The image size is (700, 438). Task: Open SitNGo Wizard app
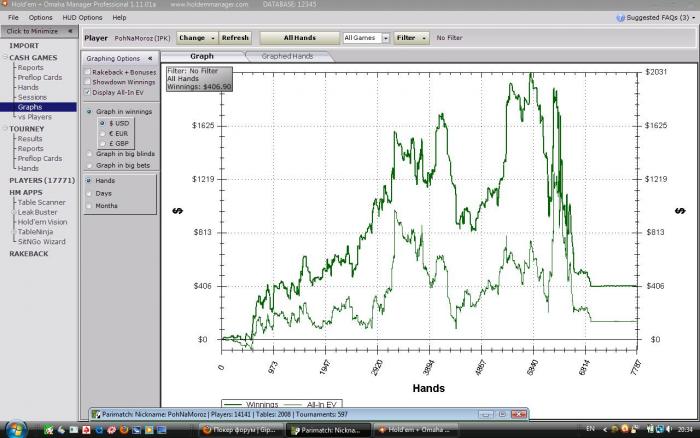tap(42, 242)
